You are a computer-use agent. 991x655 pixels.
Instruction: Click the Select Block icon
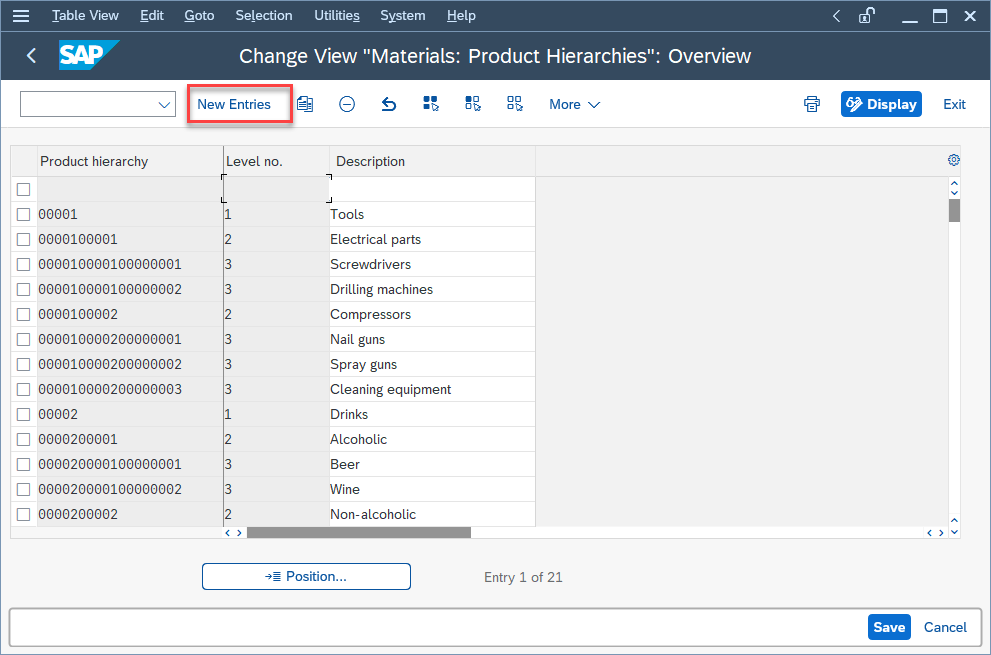point(473,104)
